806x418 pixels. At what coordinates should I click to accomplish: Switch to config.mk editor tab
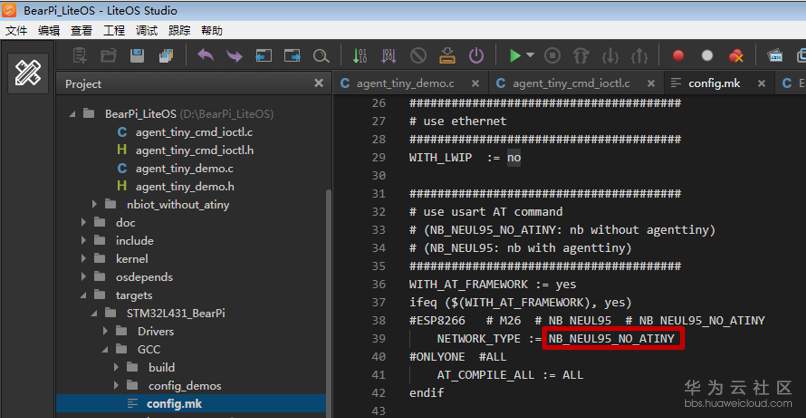pos(714,83)
